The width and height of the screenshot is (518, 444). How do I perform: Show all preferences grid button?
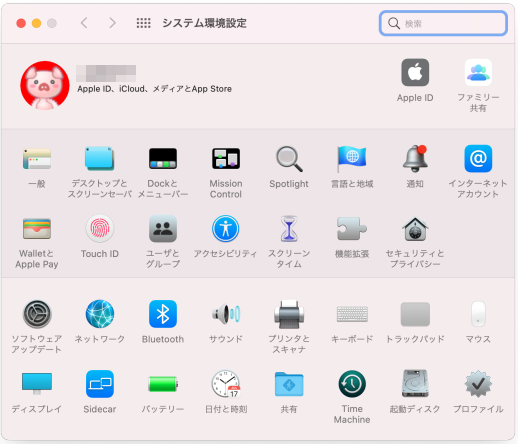pos(144,23)
